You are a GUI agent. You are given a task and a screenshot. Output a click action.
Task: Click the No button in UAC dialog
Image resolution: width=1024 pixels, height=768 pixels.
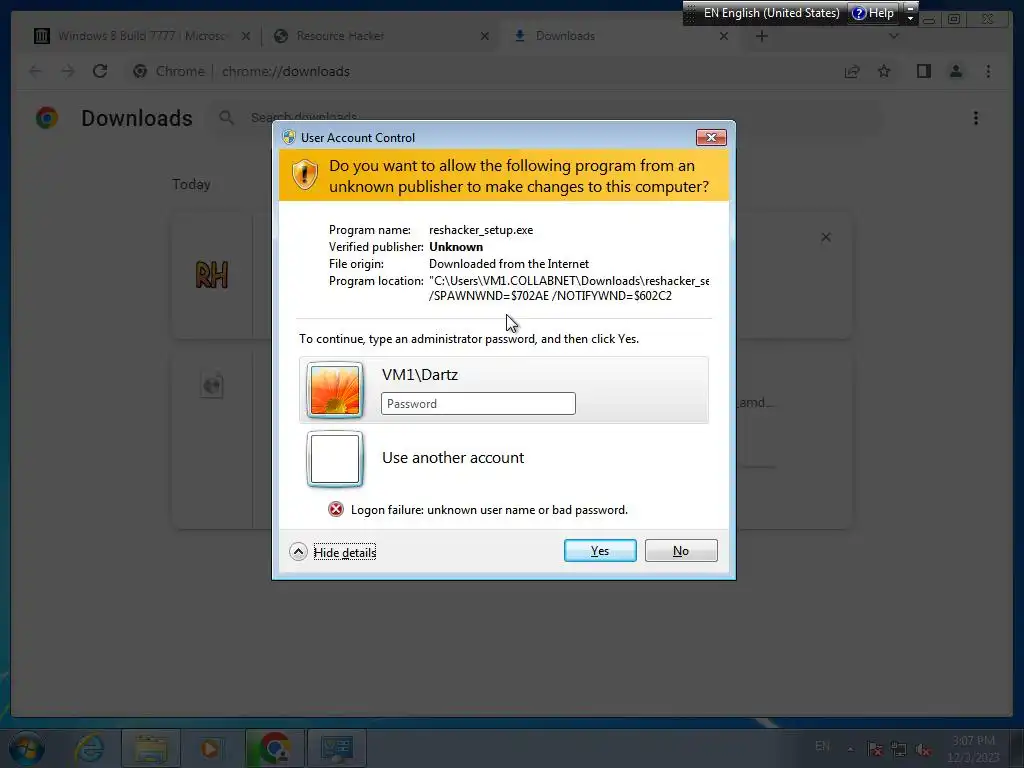pos(680,551)
